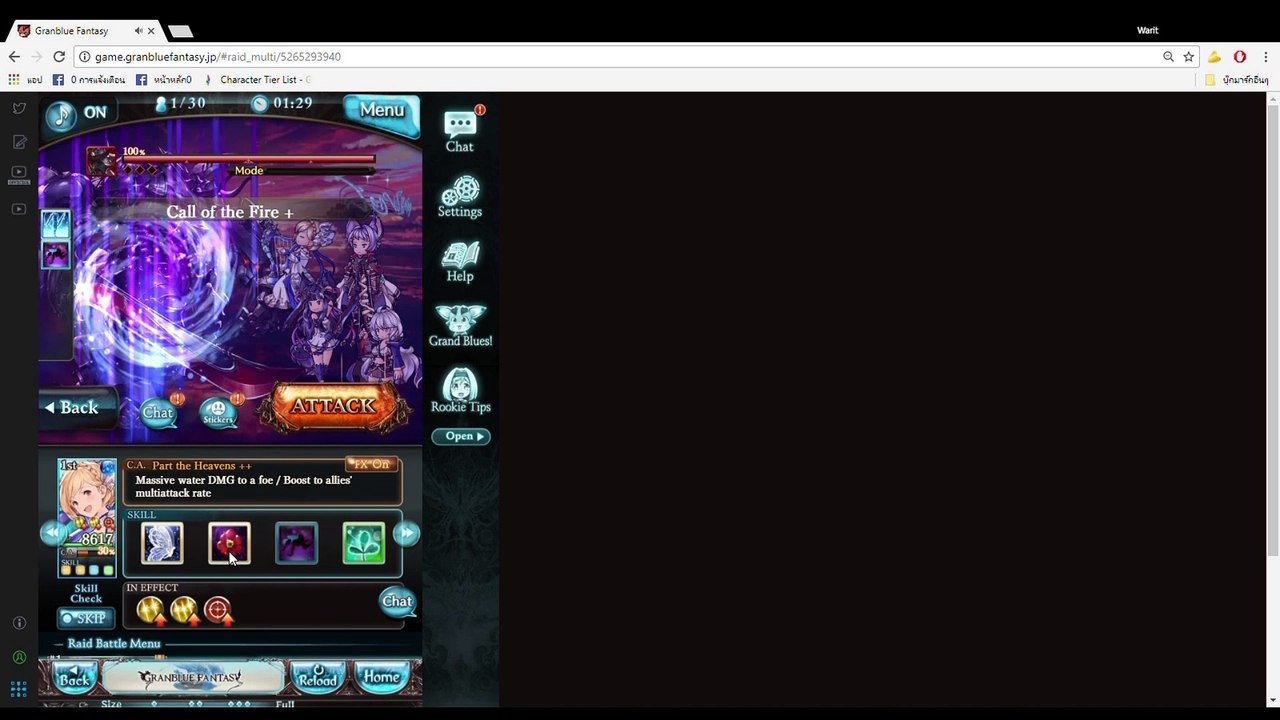
Task: Click the boss HP gauge at 100%
Action: (249, 158)
